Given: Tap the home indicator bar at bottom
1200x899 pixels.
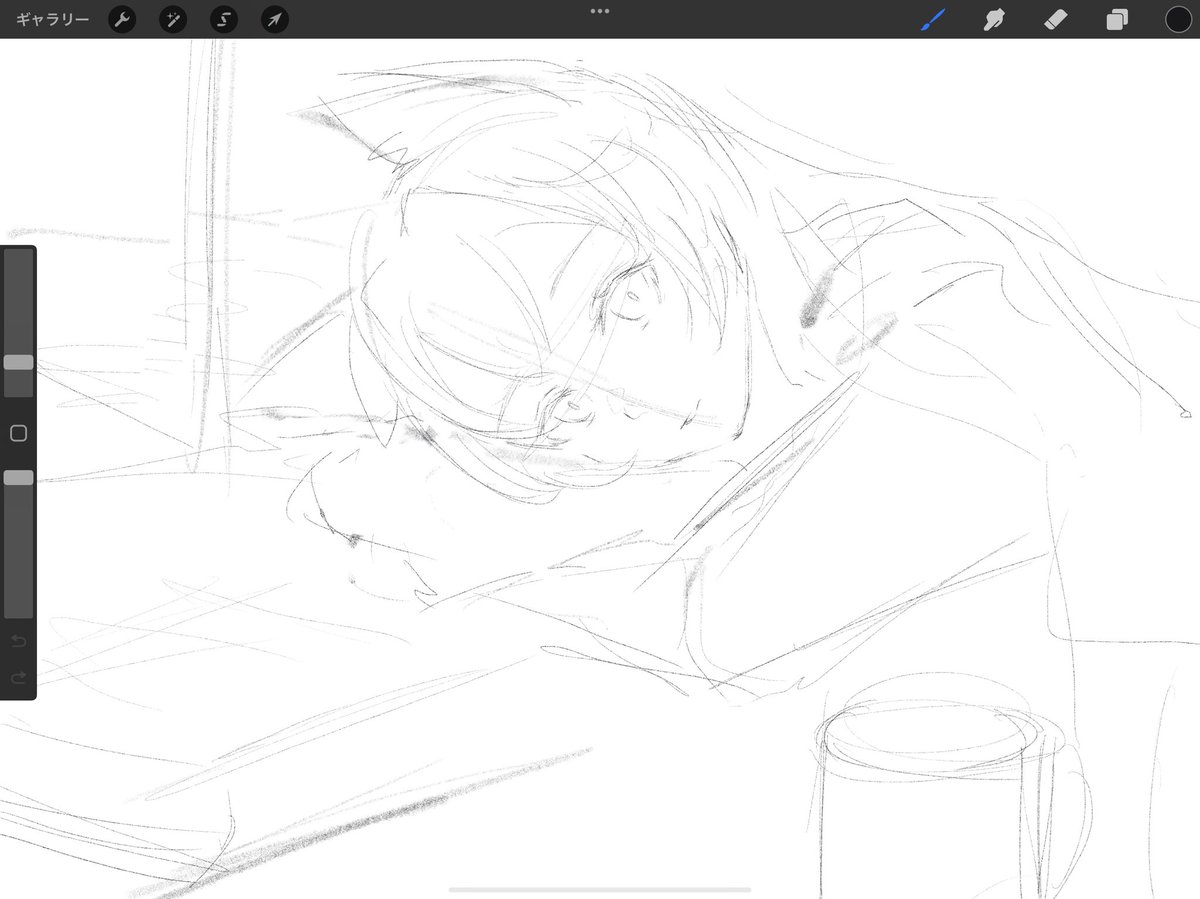Looking at the screenshot, I should tap(600, 889).
